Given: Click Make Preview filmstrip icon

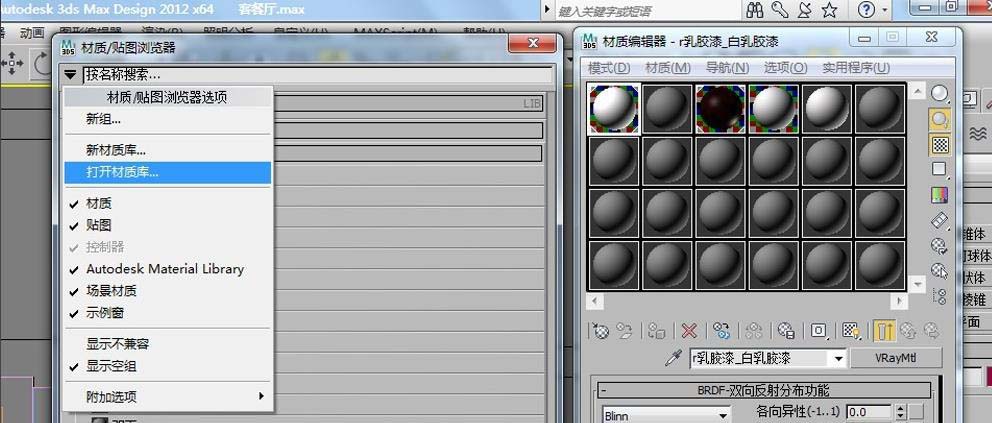Looking at the screenshot, I should [939, 220].
